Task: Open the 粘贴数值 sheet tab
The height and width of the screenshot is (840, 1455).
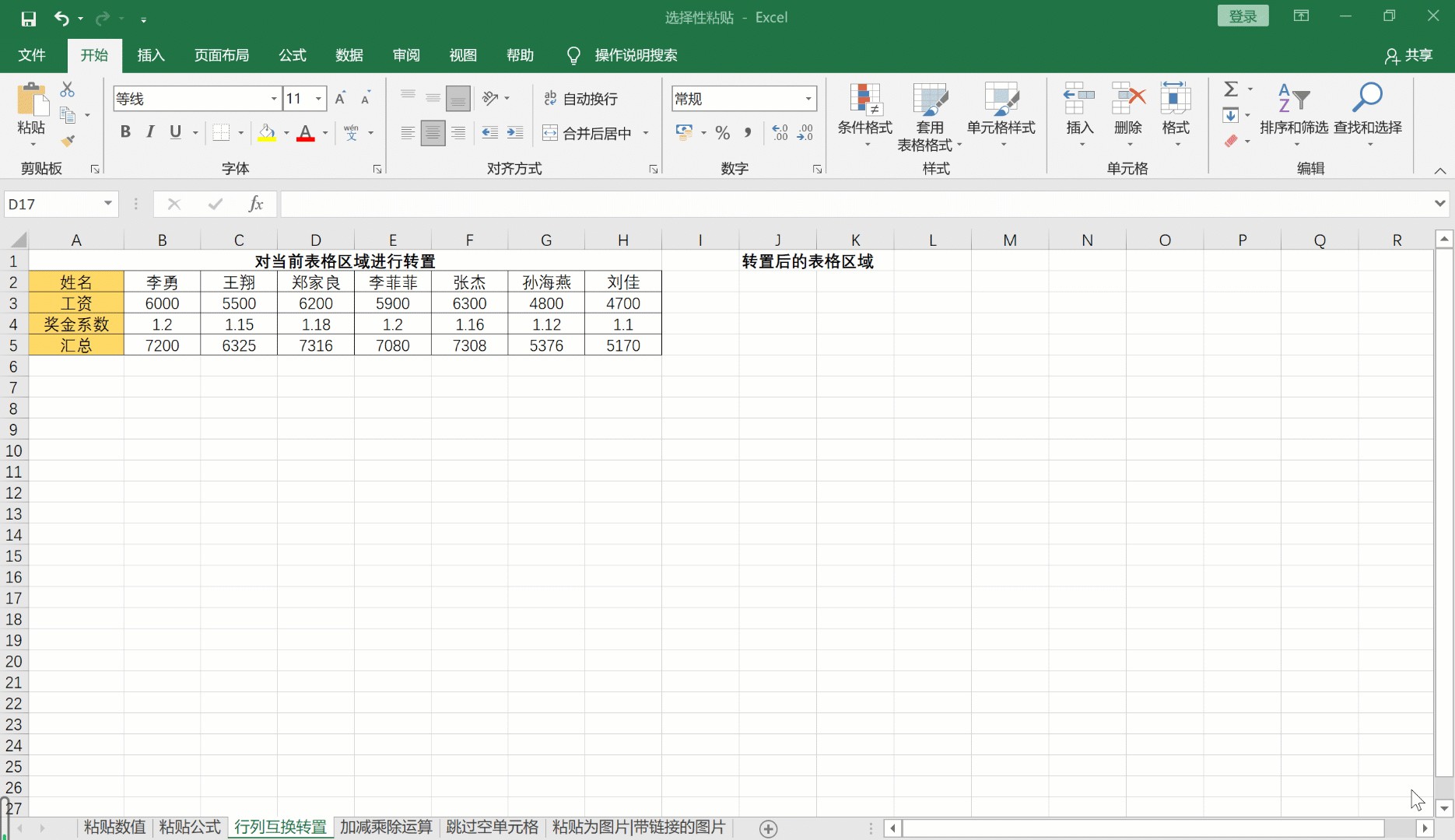Action: click(114, 828)
